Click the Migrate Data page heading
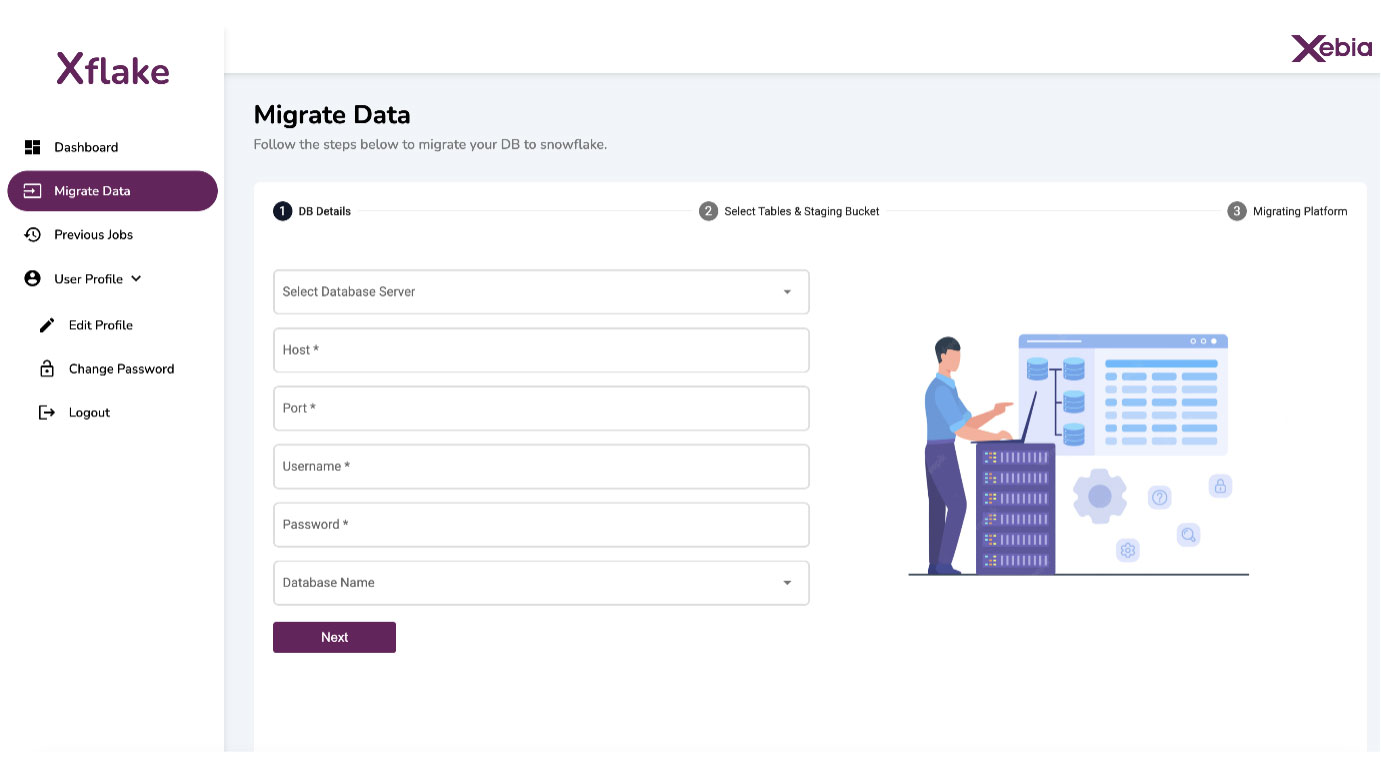The height and width of the screenshot is (777, 1381). [x=332, y=114]
